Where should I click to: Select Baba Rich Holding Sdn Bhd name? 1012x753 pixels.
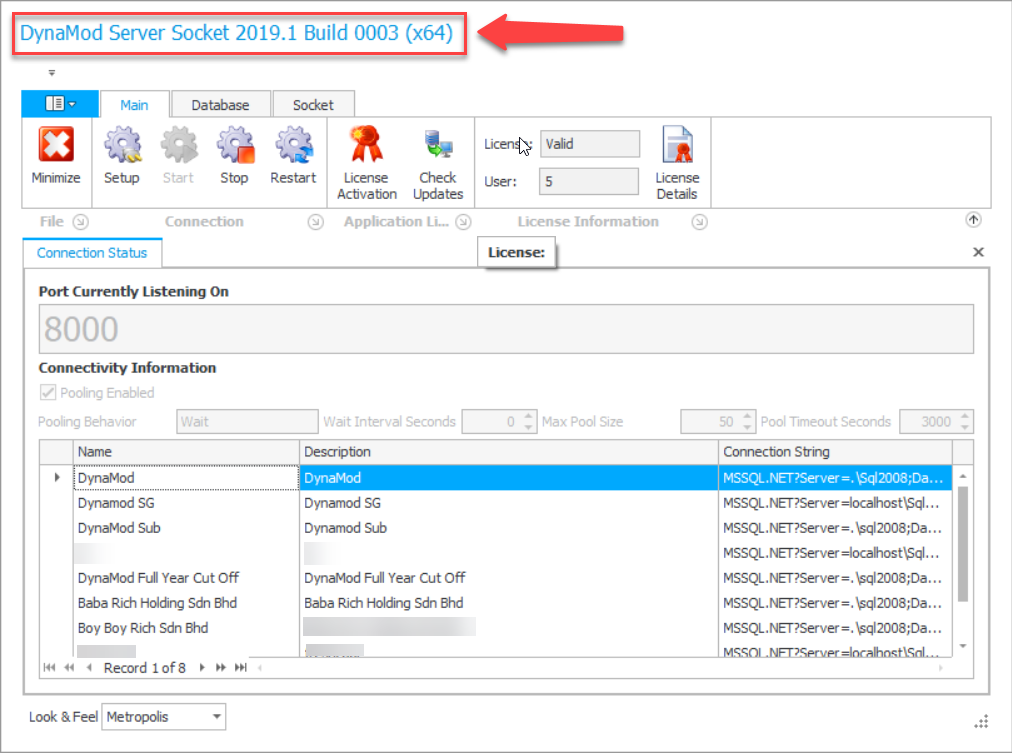186,603
